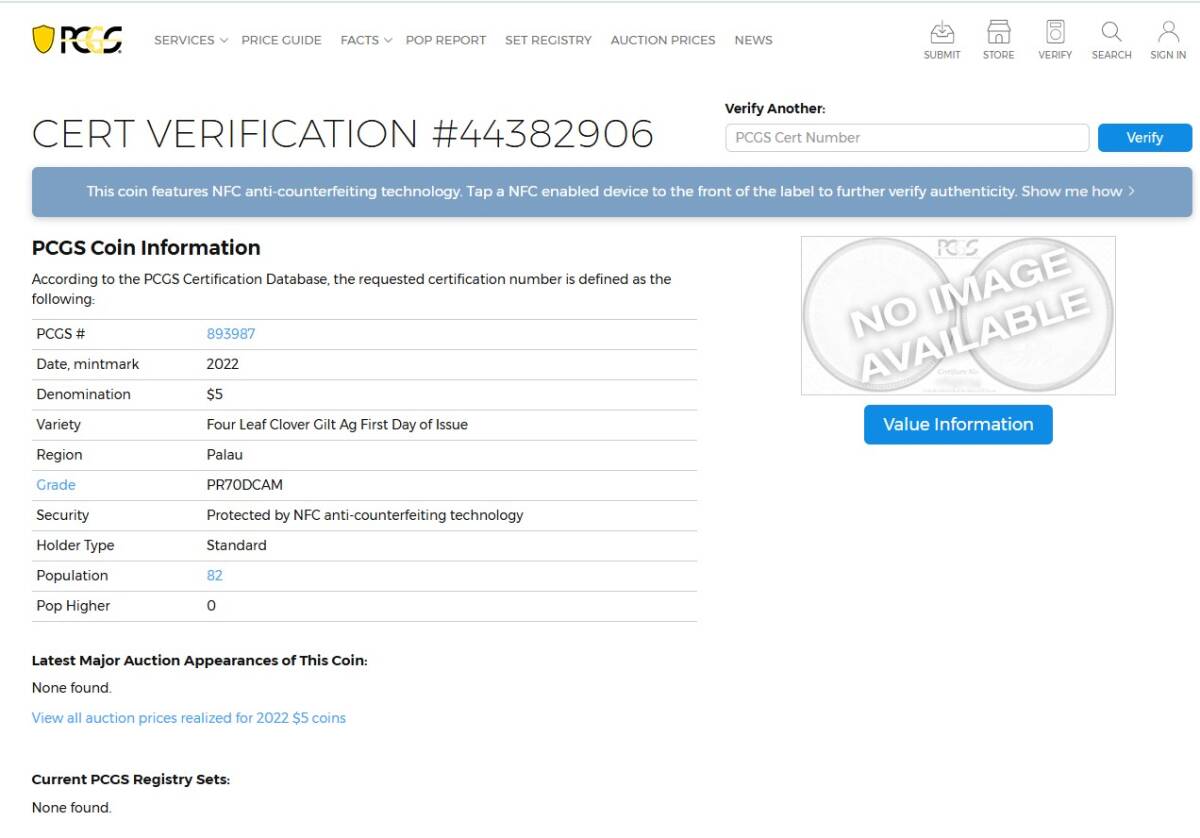Click 'Current PCGS Registry Sets' heading
Viewport: 1200px width, 838px height.
click(131, 780)
